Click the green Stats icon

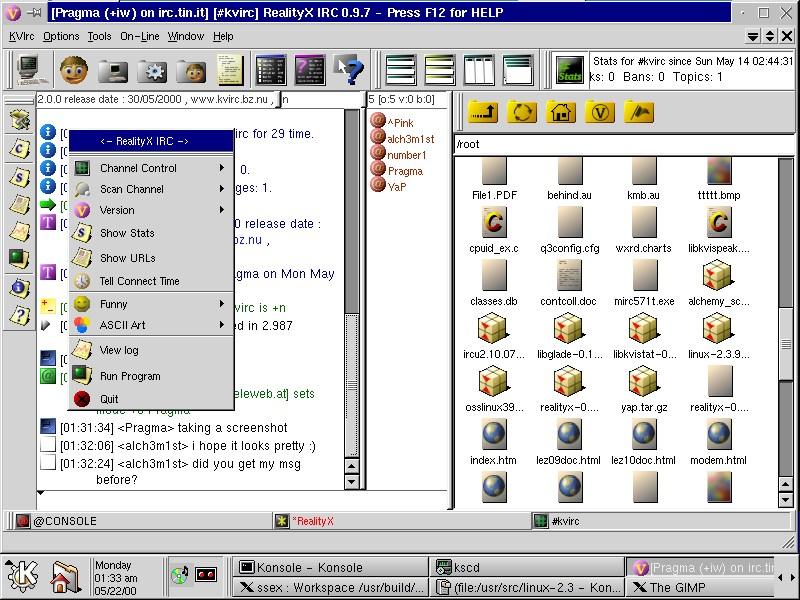[x=569, y=70]
